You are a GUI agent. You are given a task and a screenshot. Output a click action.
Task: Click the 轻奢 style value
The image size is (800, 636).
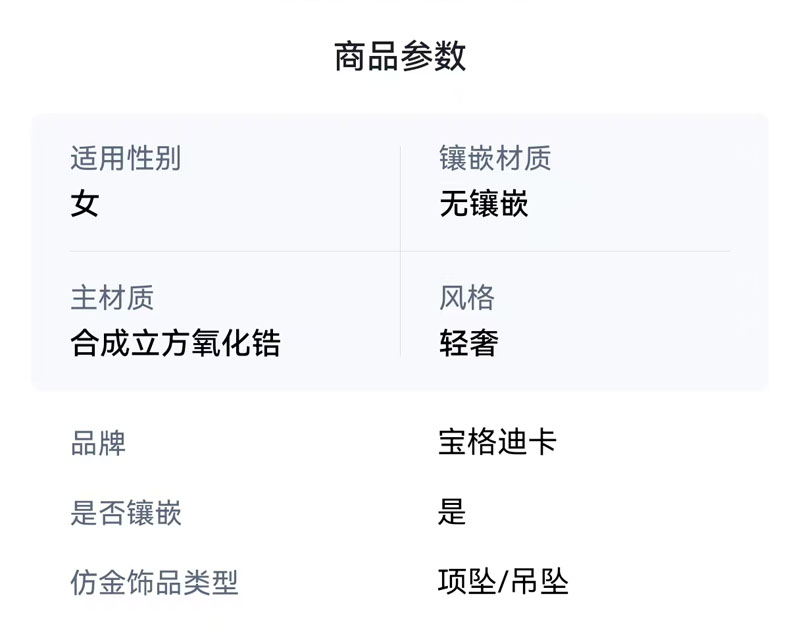click(468, 344)
